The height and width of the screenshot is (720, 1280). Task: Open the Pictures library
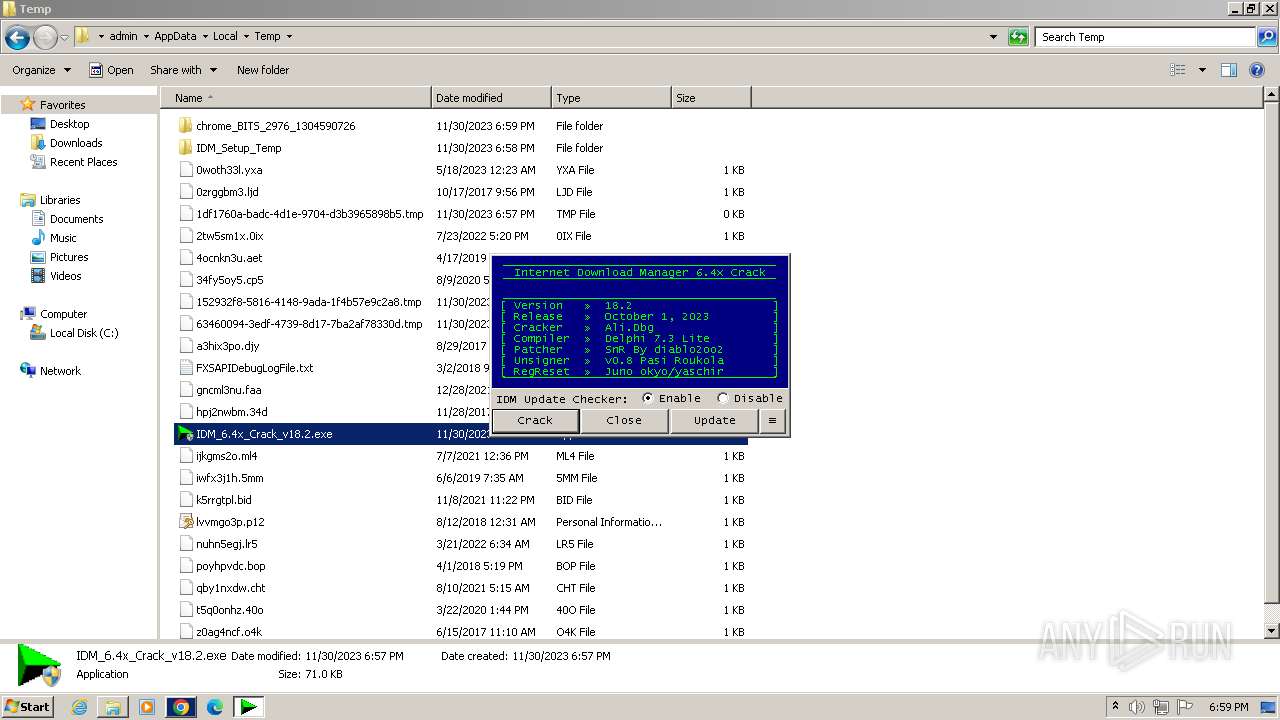pyautogui.click(x=69, y=257)
